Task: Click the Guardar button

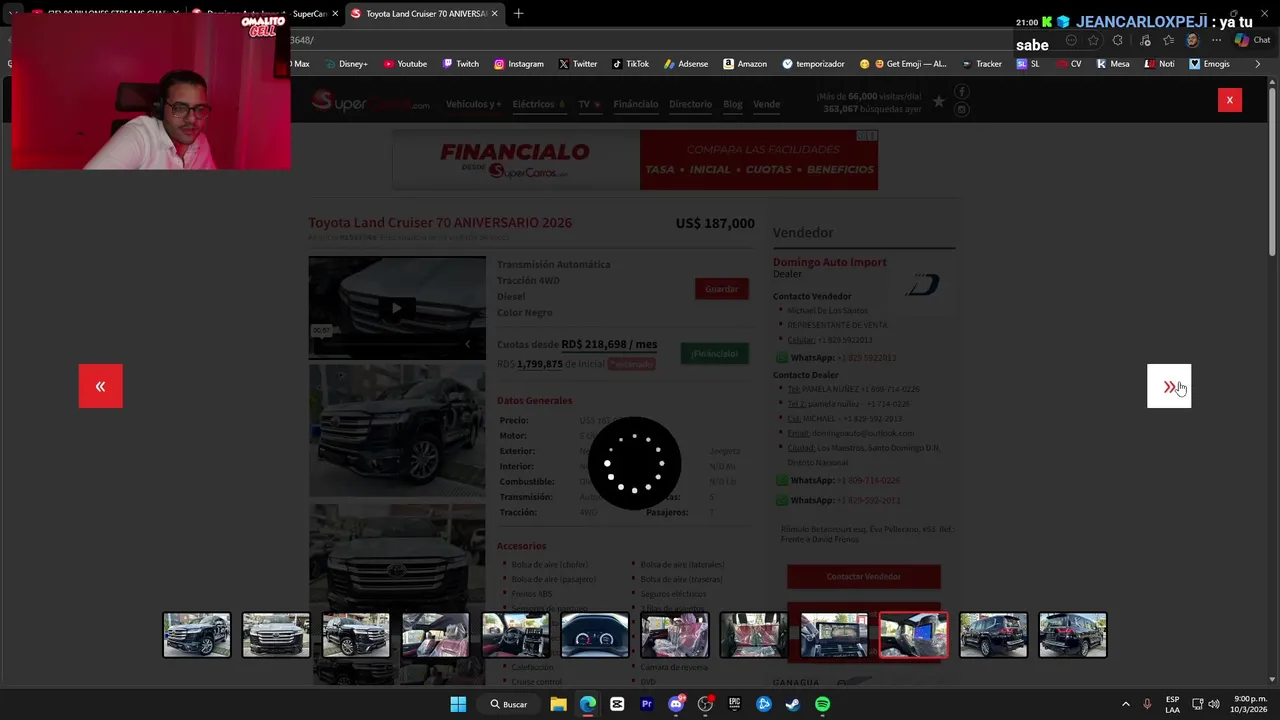Action: point(721,289)
